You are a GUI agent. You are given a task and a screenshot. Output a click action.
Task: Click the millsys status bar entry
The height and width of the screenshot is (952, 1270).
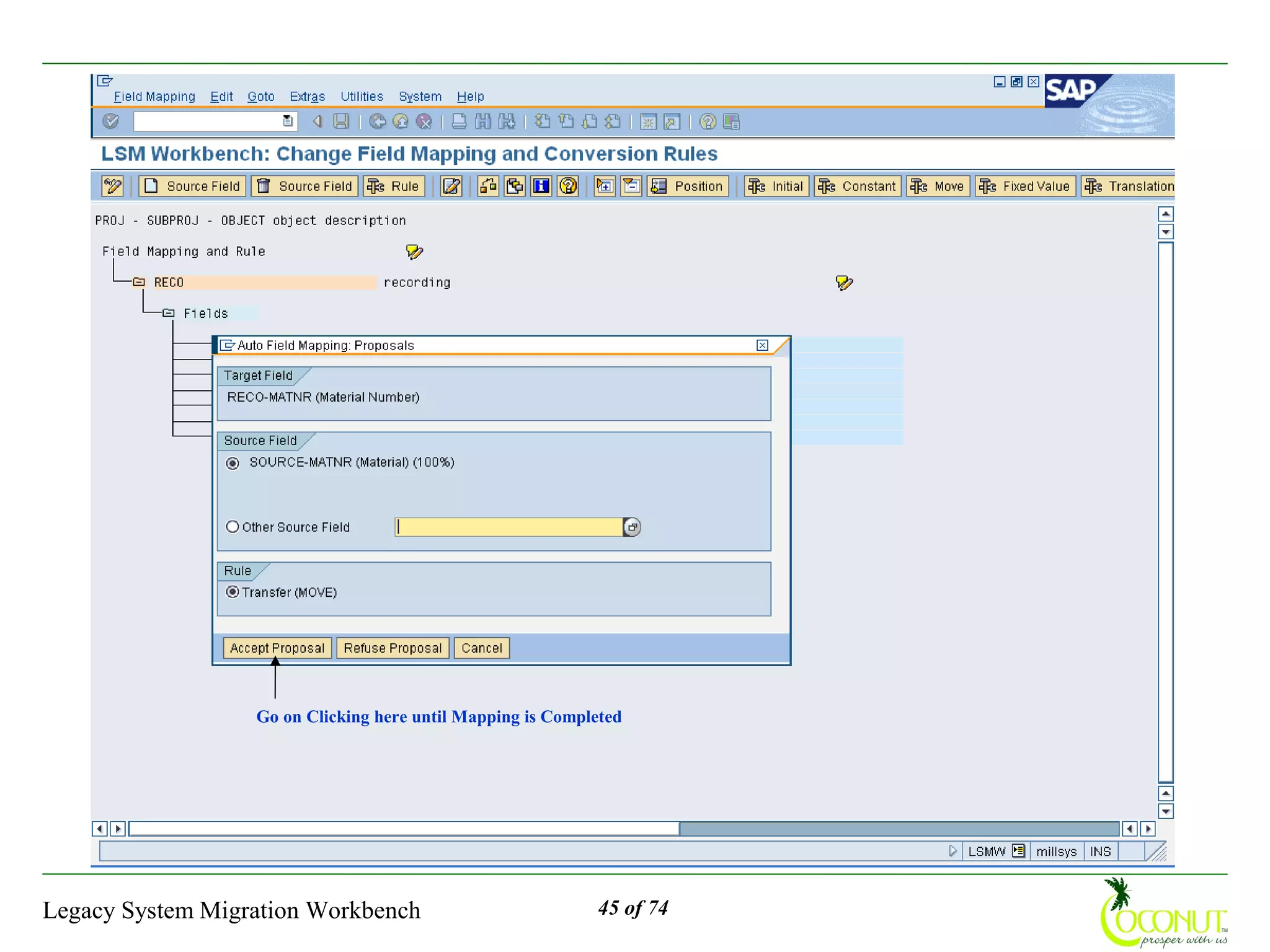tap(1056, 852)
